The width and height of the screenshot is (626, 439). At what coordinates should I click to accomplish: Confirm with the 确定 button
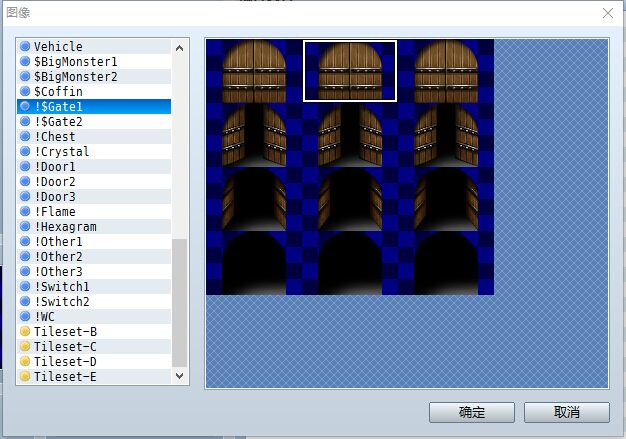472,412
